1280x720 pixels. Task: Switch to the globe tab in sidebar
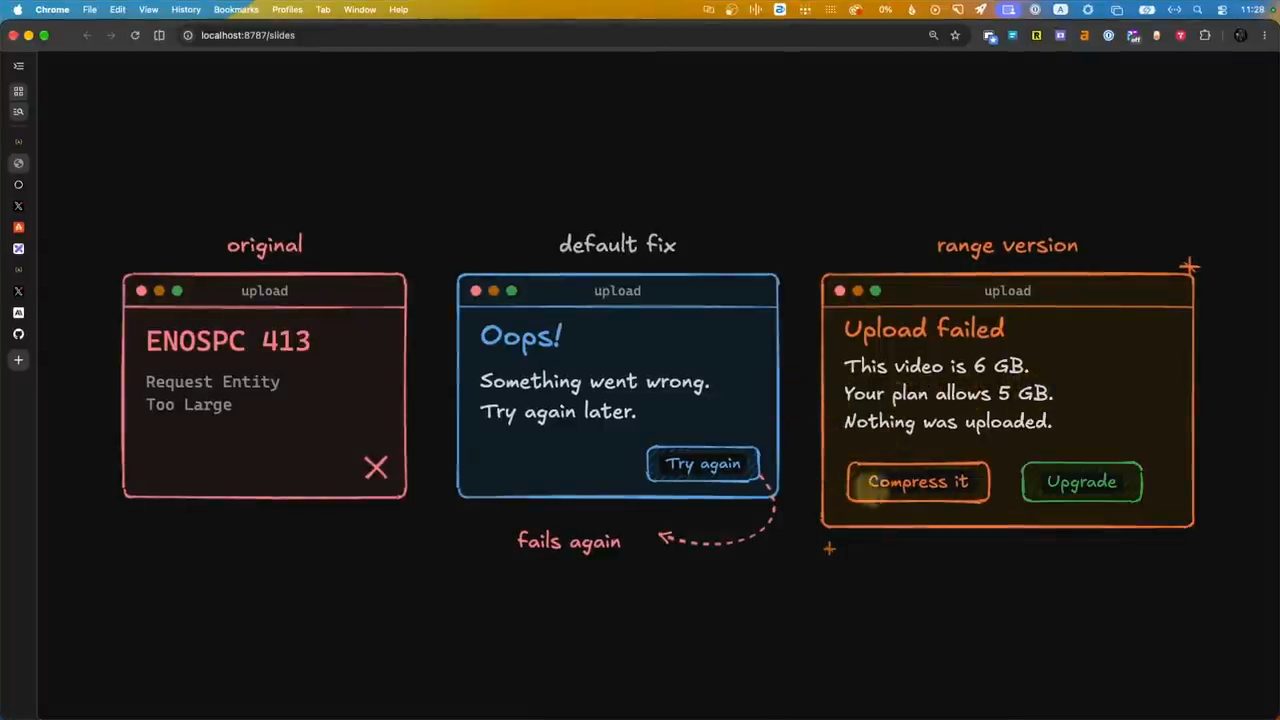pos(18,163)
